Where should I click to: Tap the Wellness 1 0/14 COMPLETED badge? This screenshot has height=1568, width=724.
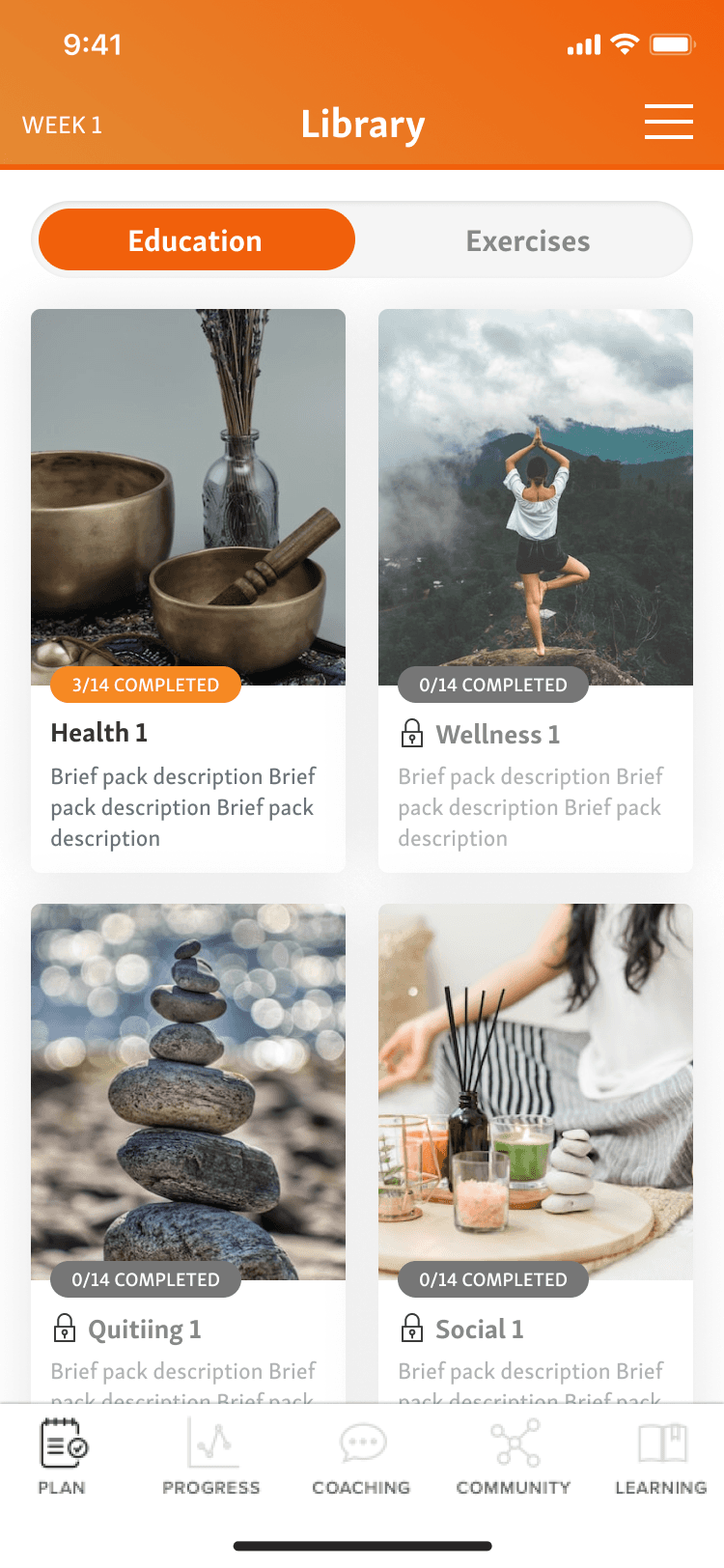pos(493,685)
